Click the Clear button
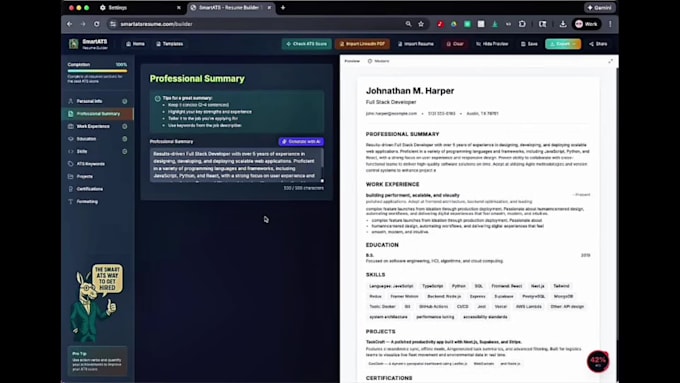 click(455, 44)
